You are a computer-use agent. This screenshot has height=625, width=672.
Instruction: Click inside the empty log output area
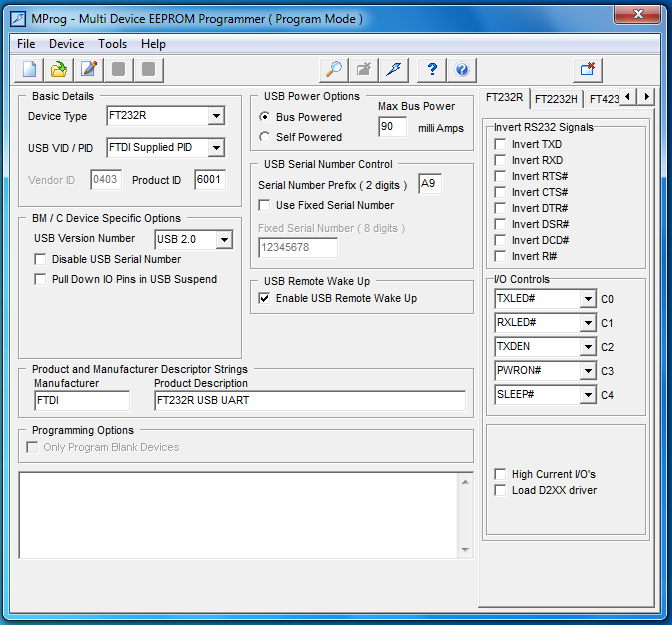(238, 515)
